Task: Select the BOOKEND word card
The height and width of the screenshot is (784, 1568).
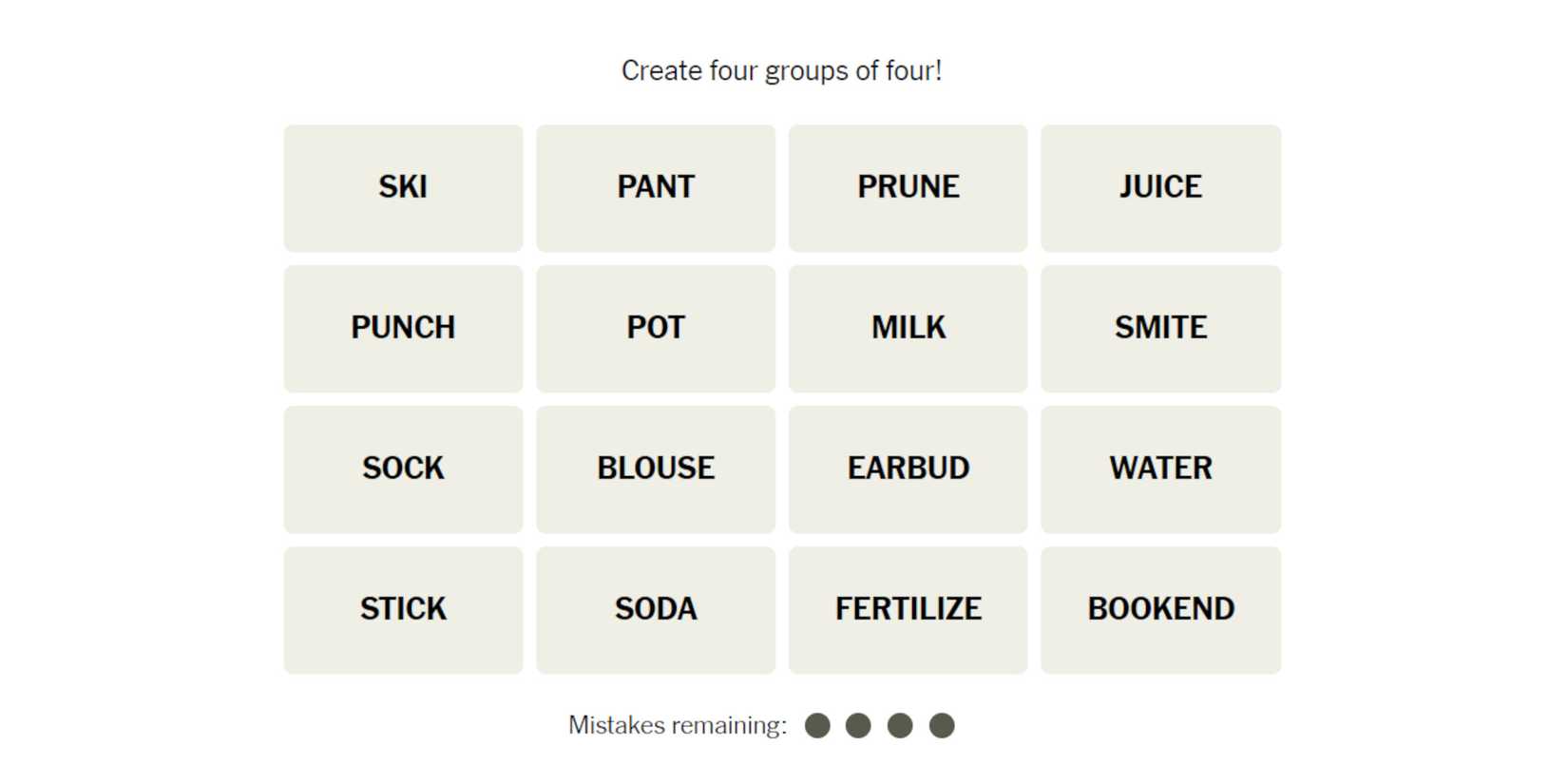Action: 1160,609
